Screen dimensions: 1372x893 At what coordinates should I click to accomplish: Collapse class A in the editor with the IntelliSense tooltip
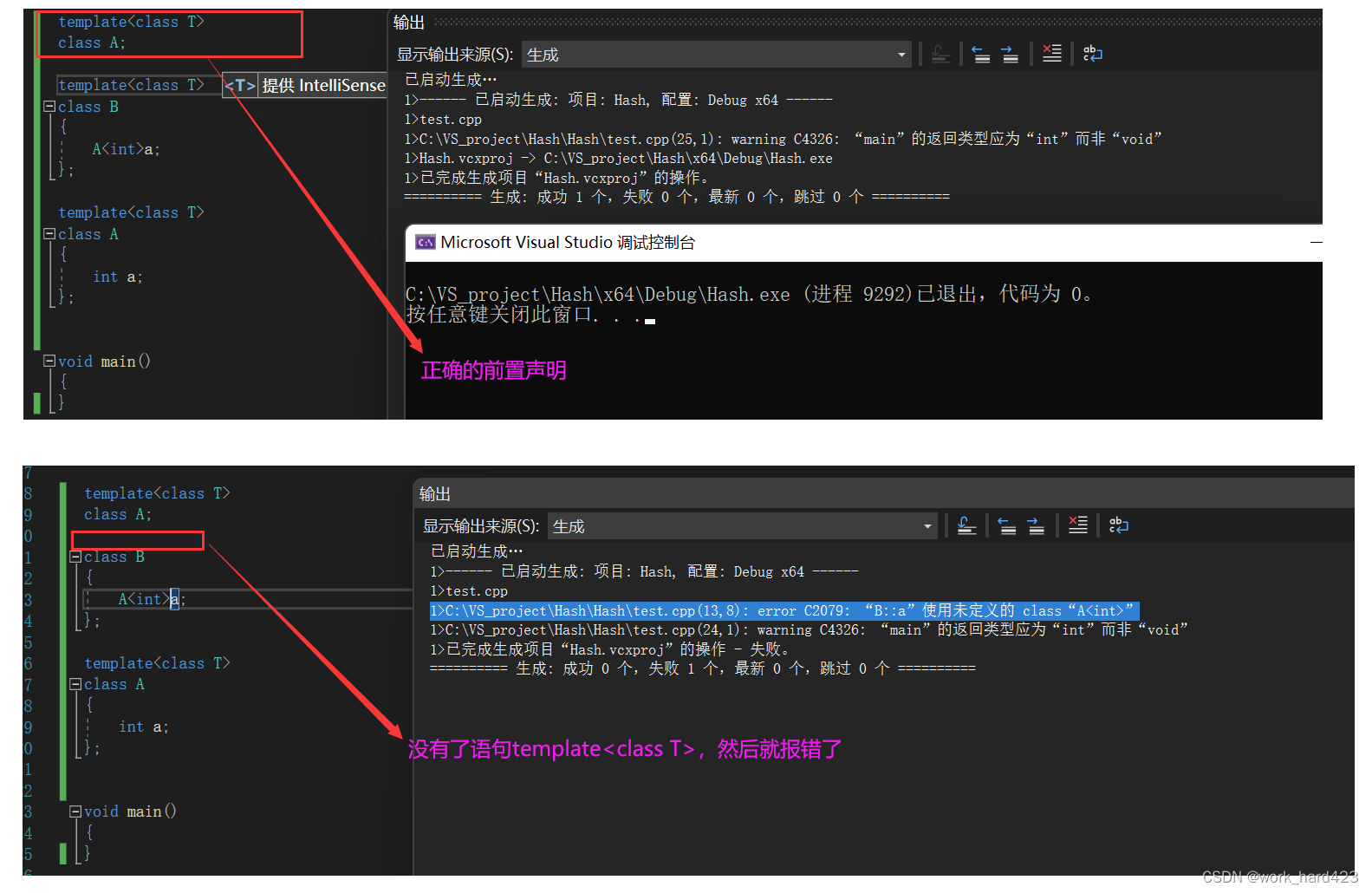(49, 234)
